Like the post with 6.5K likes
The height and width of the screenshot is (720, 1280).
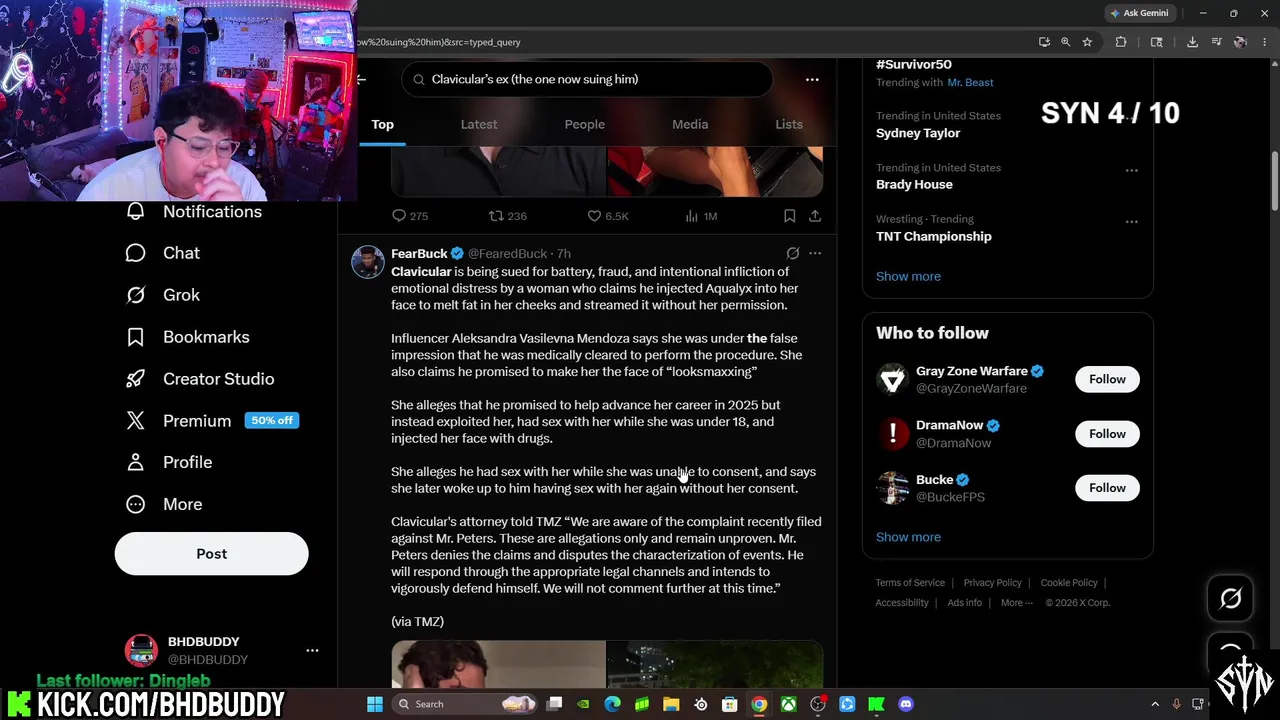607,216
